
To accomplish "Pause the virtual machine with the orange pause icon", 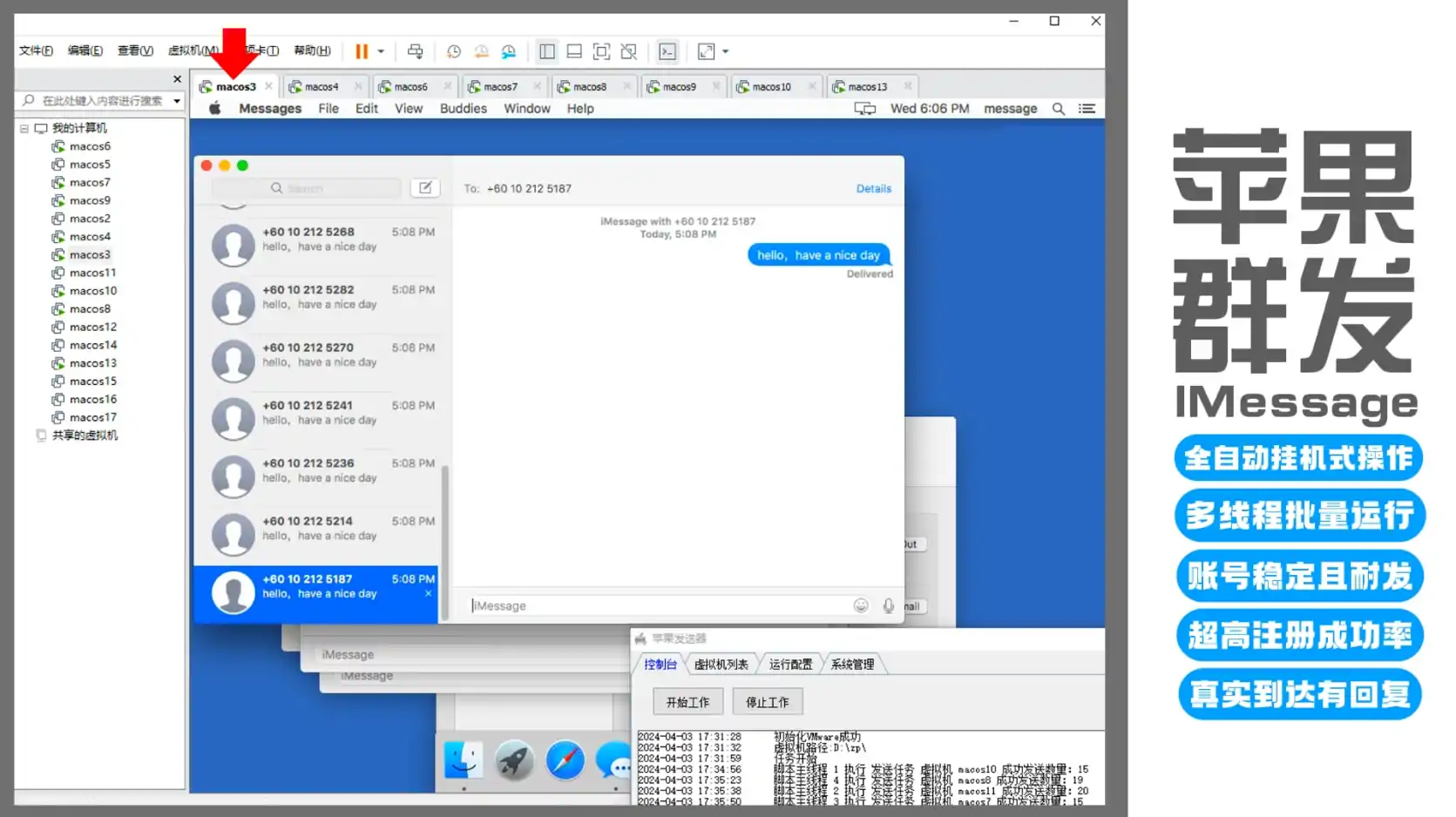I will (362, 51).
